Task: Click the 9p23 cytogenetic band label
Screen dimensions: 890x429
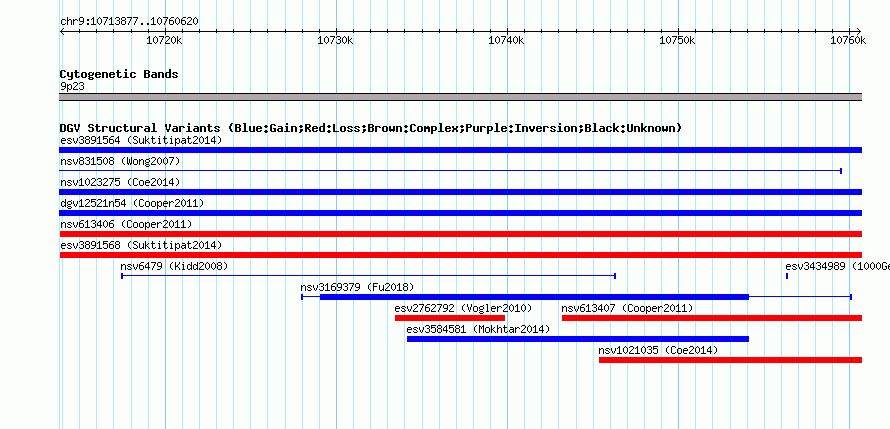Action: click(72, 87)
